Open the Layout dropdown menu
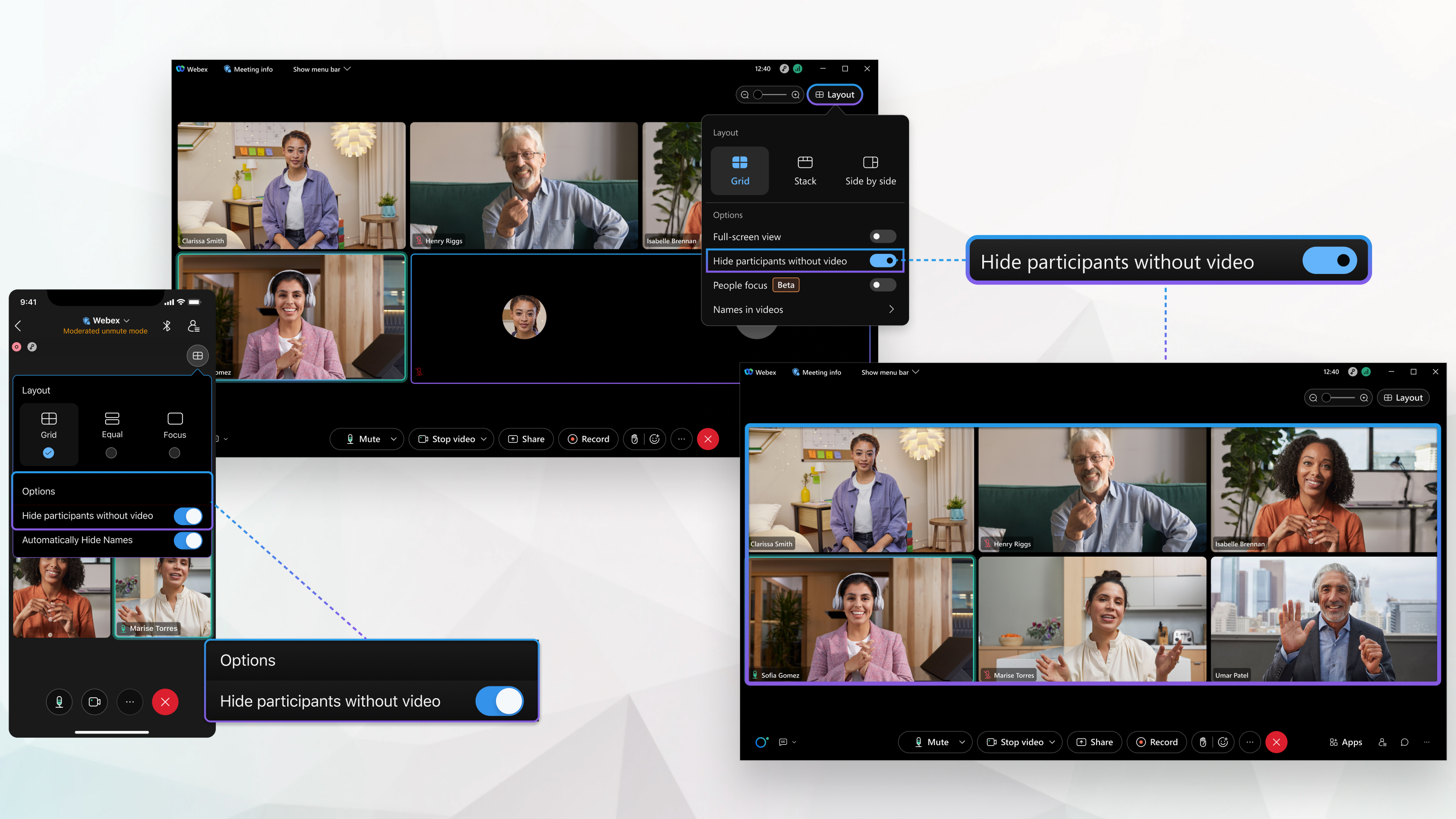Viewport: 1456px width, 819px height. (x=834, y=94)
